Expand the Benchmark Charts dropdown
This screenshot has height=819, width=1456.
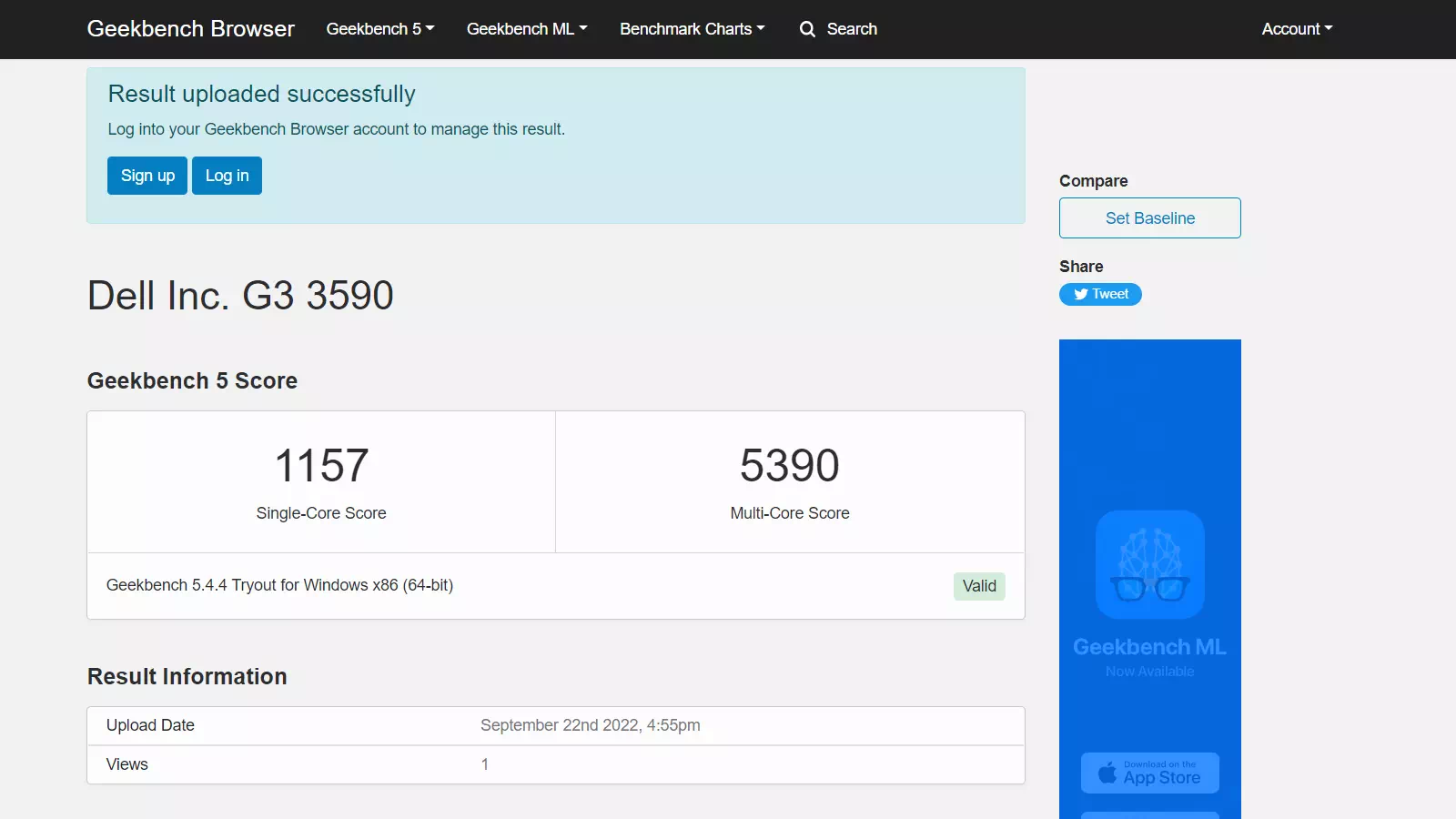[692, 28]
